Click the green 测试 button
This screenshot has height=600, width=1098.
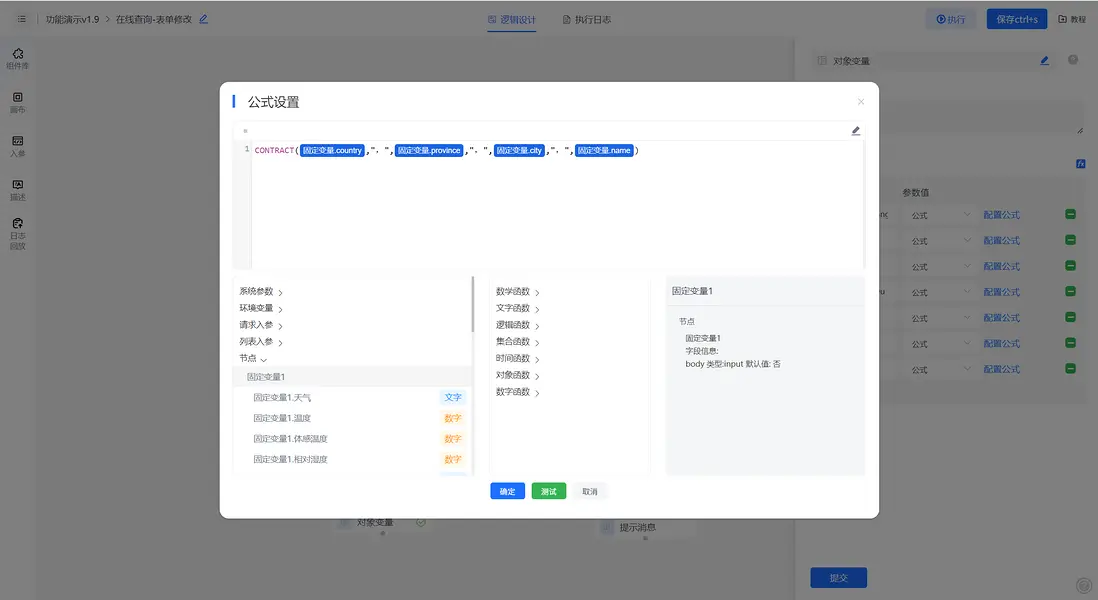tap(548, 491)
